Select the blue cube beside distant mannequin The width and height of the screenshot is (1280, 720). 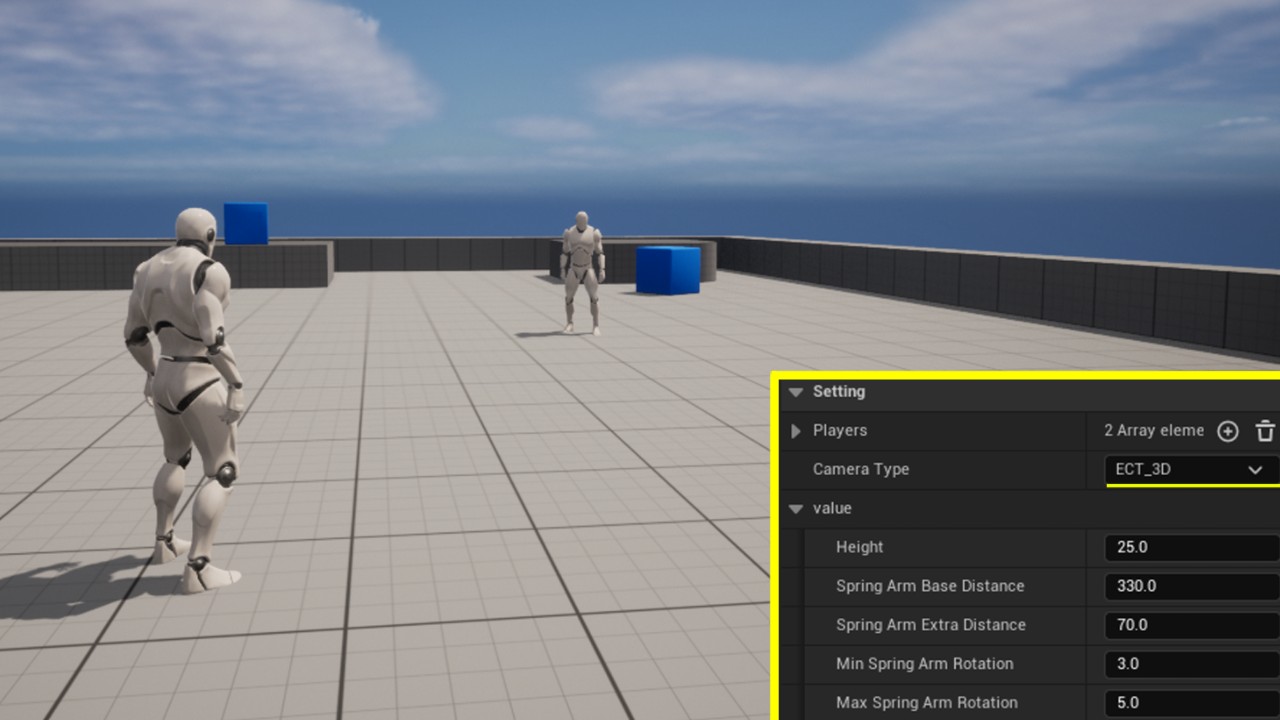point(668,270)
